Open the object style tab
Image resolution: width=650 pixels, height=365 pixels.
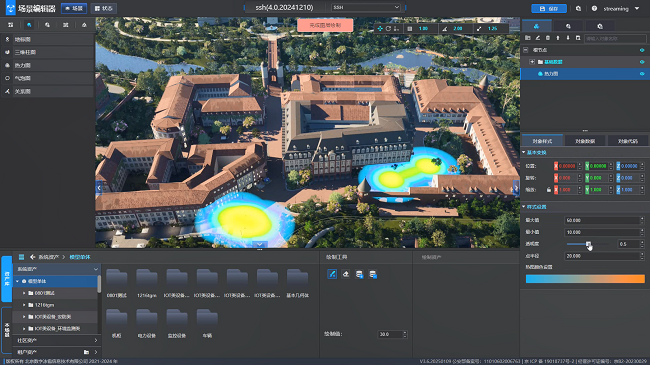(x=542, y=141)
